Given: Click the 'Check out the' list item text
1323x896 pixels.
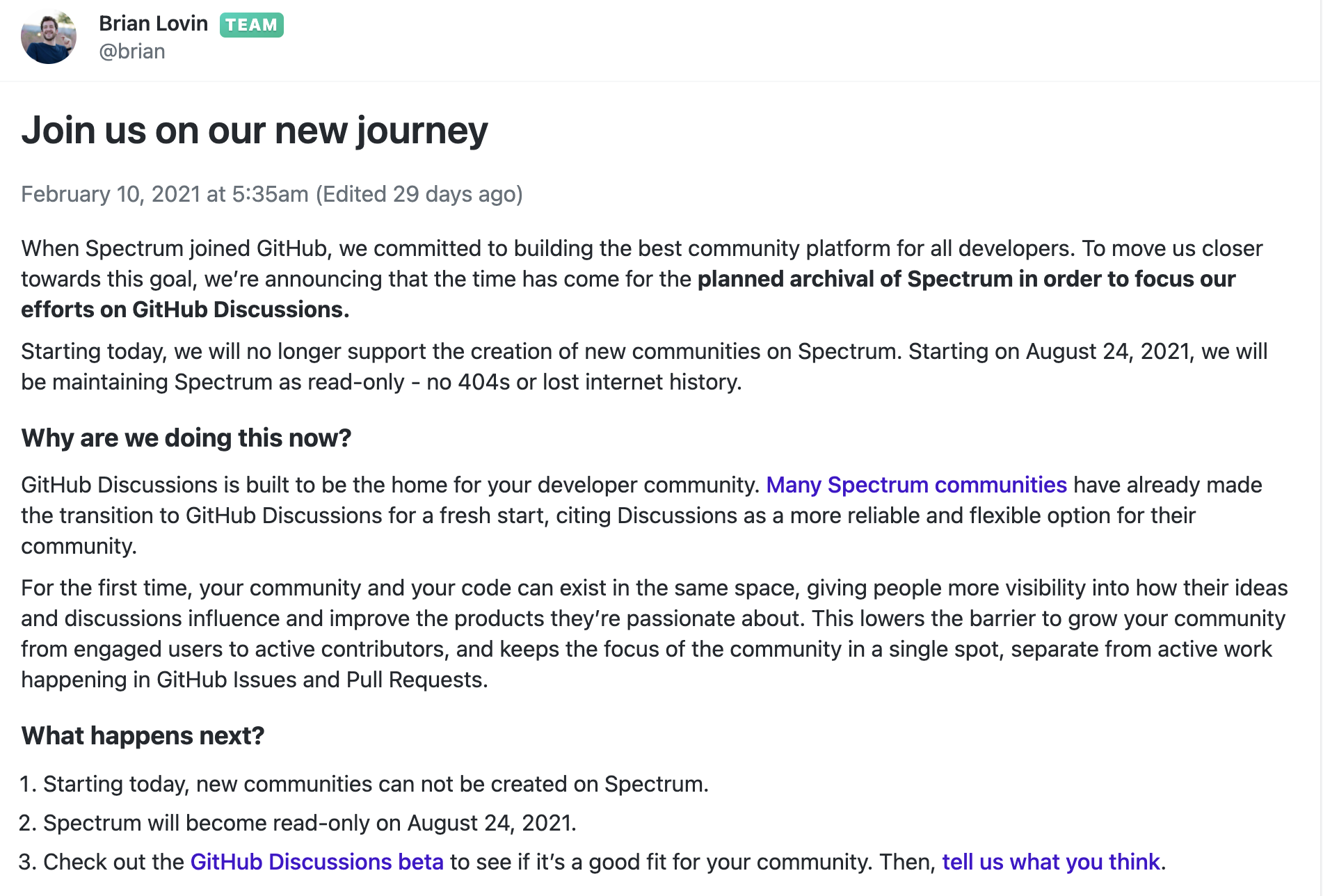Looking at the screenshot, I should coord(113,862).
